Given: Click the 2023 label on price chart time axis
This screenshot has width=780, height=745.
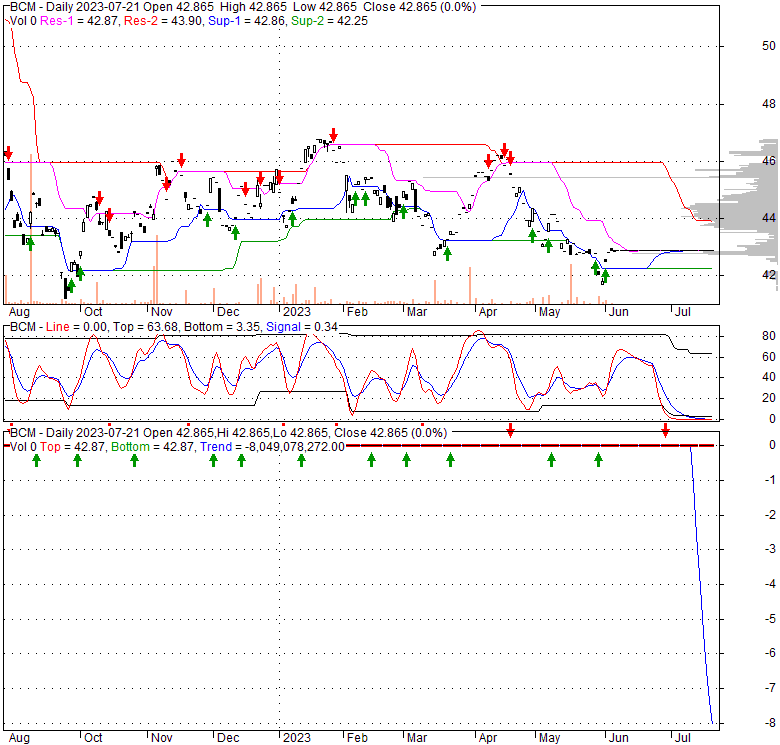Looking at the screenshot, I should click(296, 312).
